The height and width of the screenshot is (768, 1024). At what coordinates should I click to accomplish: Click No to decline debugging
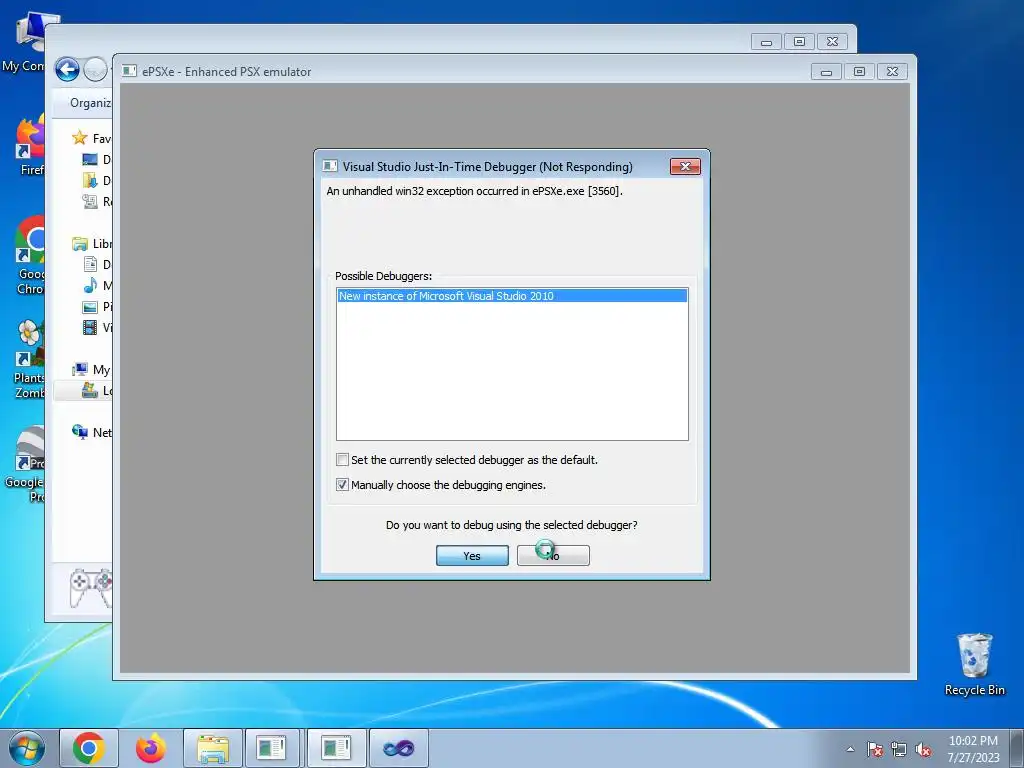[553, 555]
